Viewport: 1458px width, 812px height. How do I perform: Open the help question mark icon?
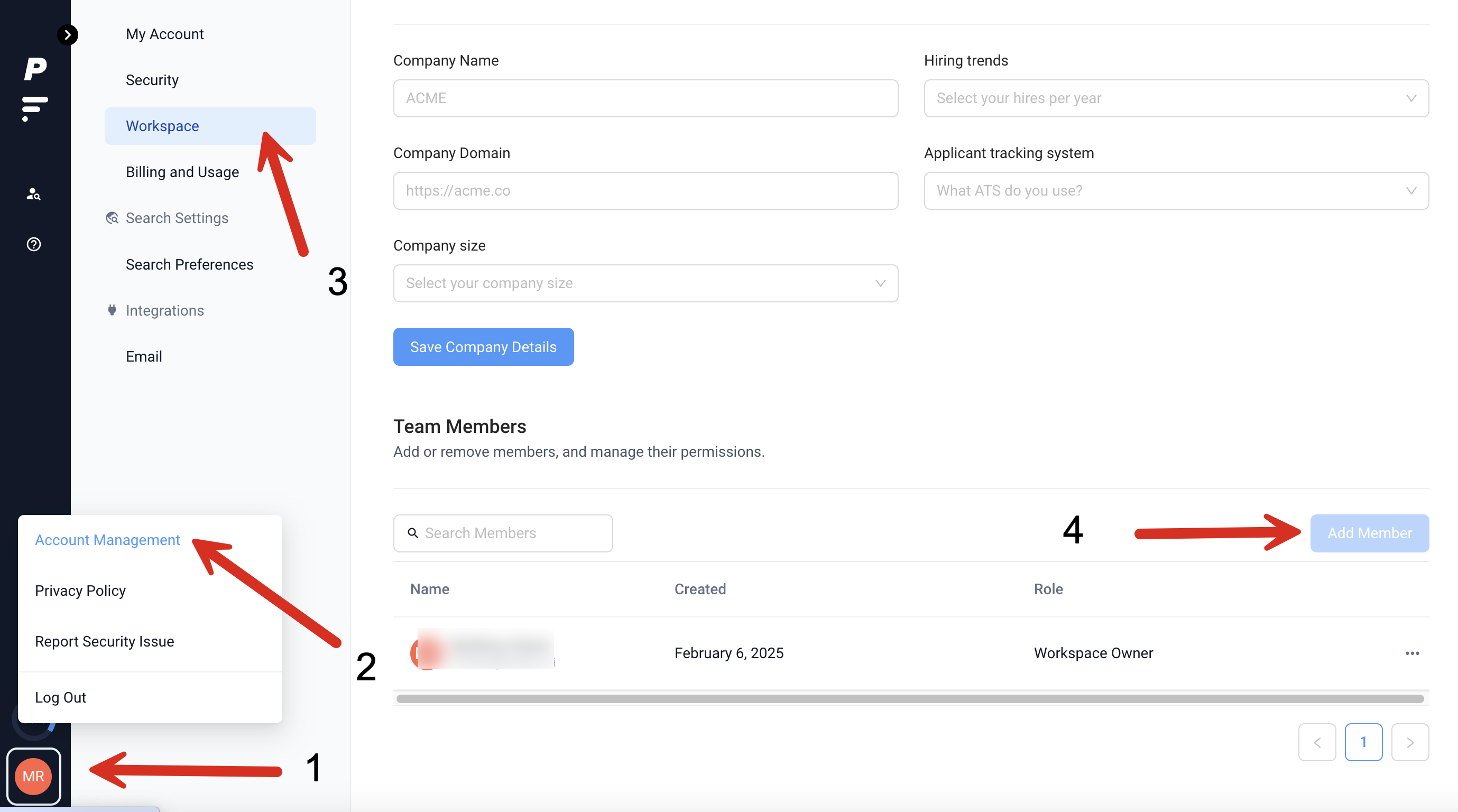tap(33, 244)
